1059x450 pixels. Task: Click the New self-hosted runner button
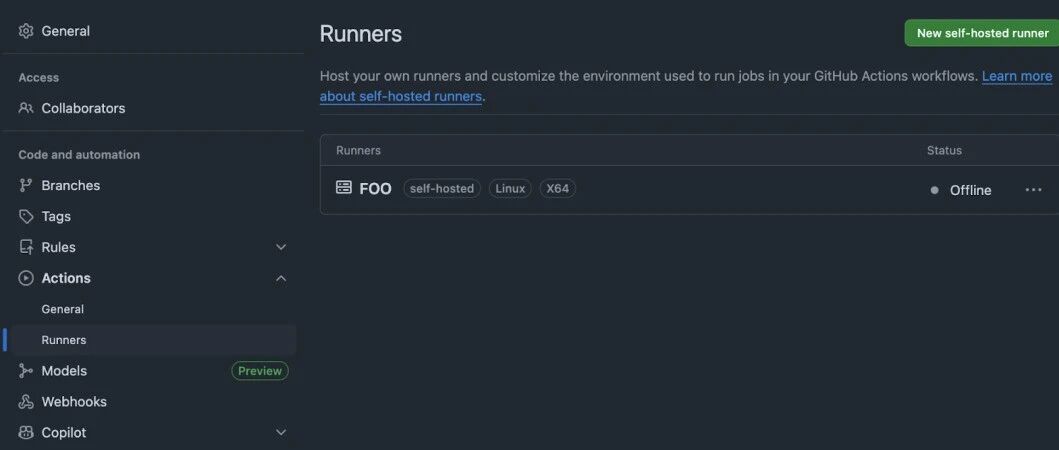pos(982,33)
